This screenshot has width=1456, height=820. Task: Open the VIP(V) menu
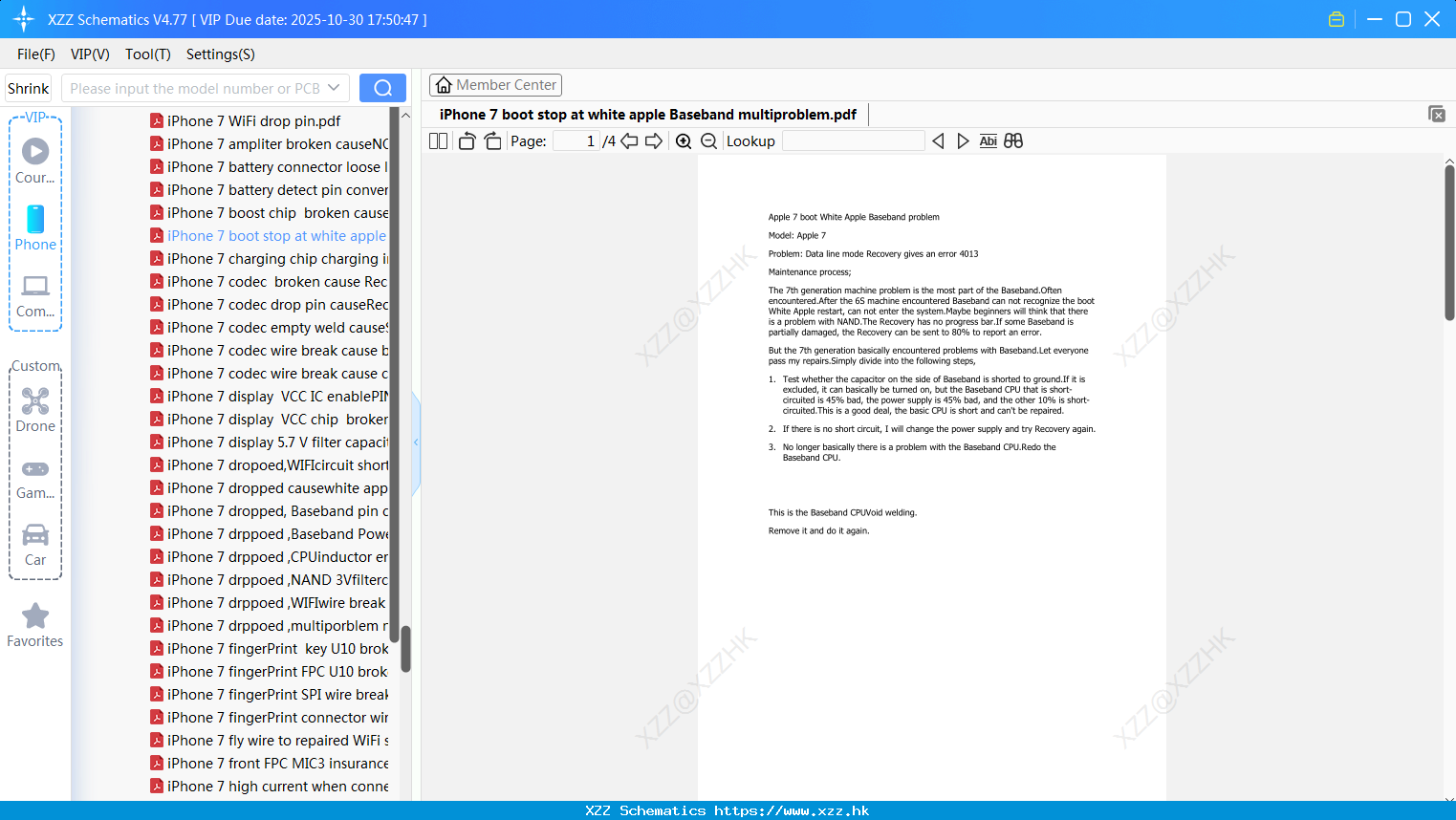[90, 54]
